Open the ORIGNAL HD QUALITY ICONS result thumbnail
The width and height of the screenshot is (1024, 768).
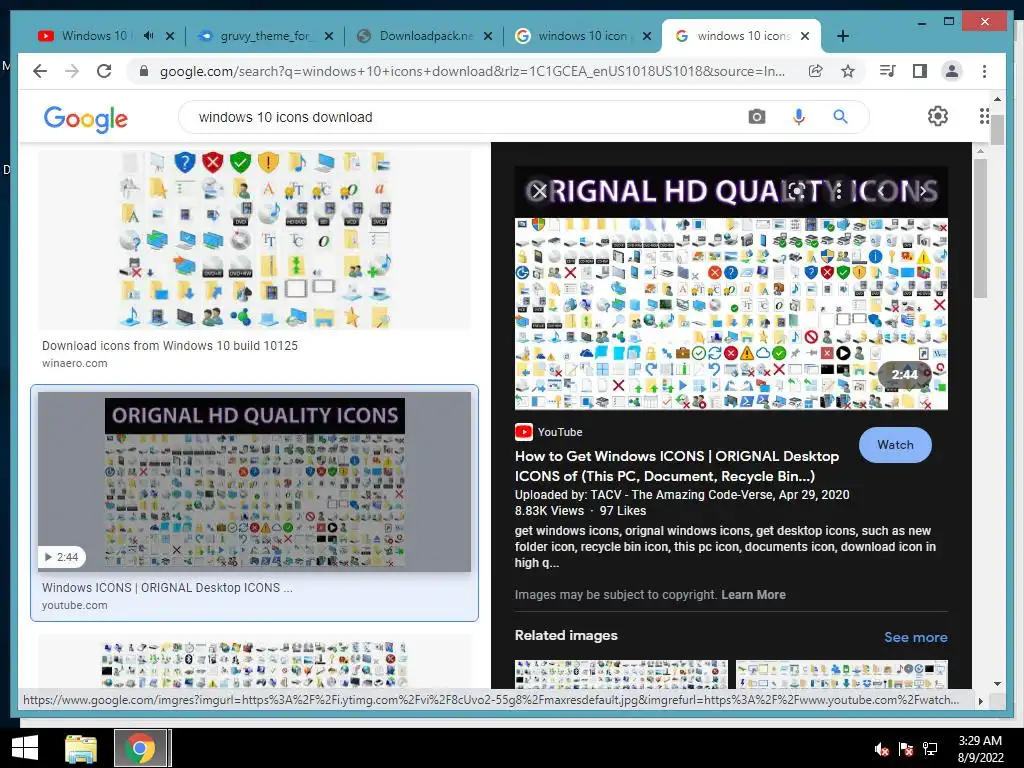point(254,481)
